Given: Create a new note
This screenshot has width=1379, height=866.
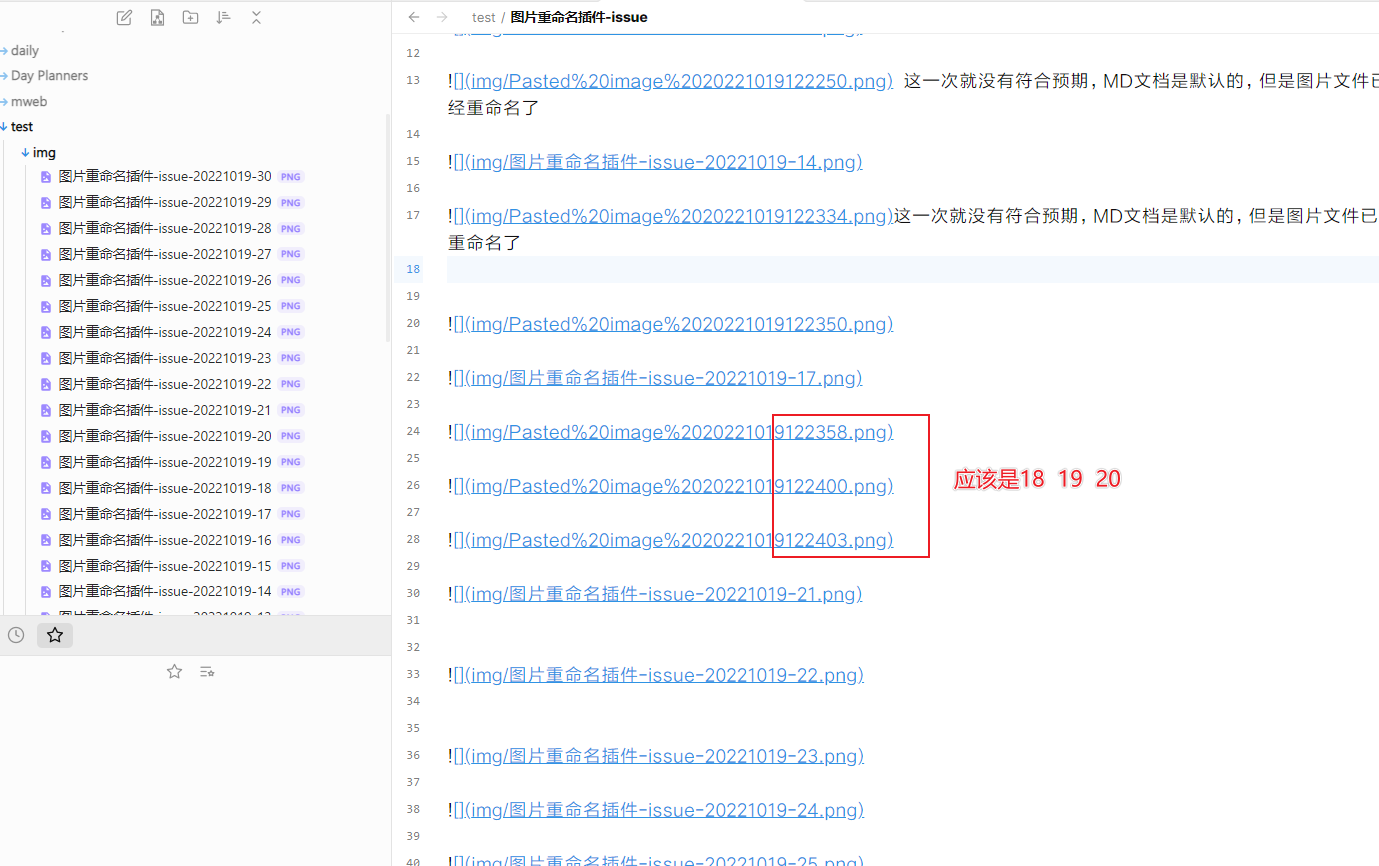Looking at the screenshot, I should [123, 17].
